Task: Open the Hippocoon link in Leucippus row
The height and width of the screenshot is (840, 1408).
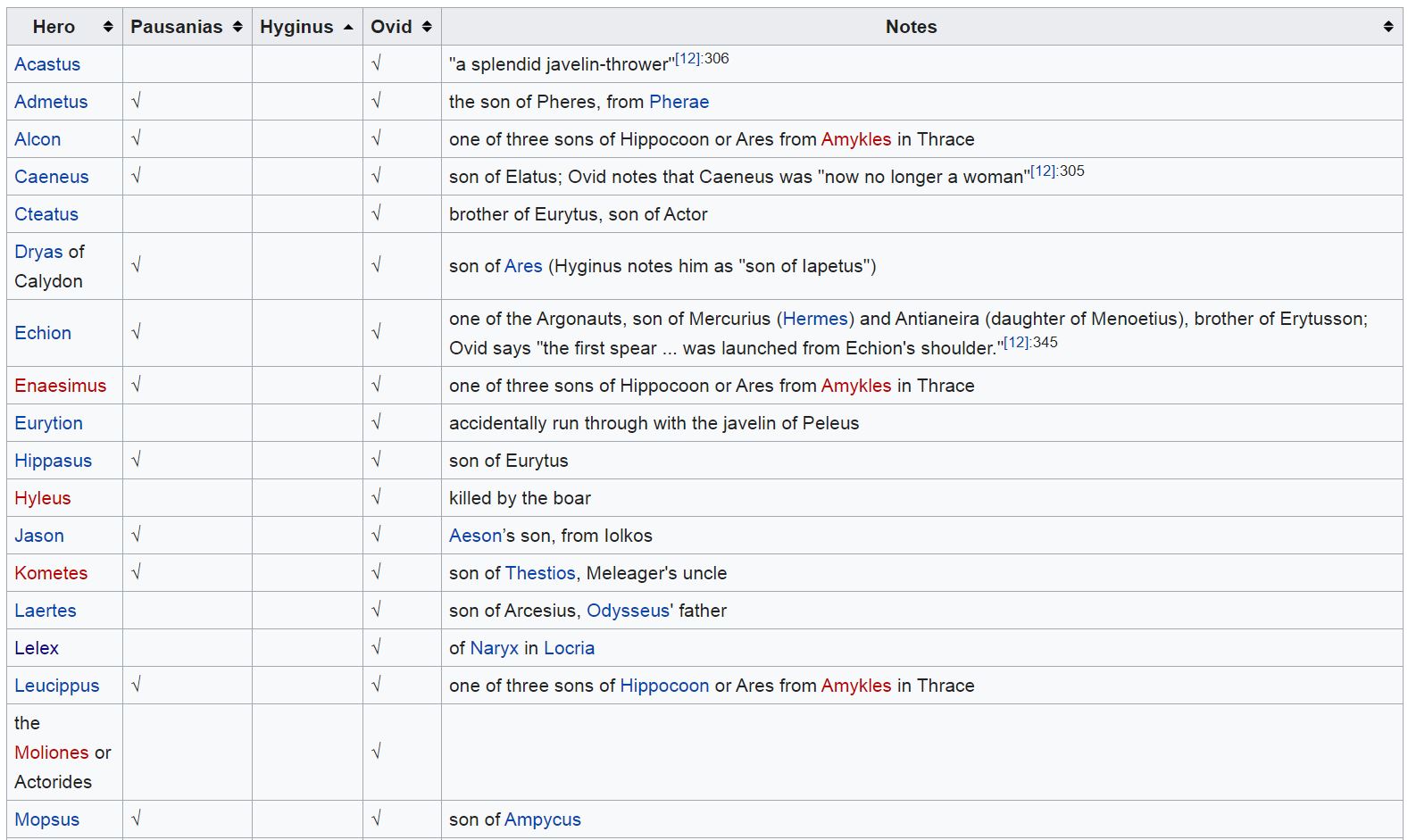Action: (x=664, y=686)
